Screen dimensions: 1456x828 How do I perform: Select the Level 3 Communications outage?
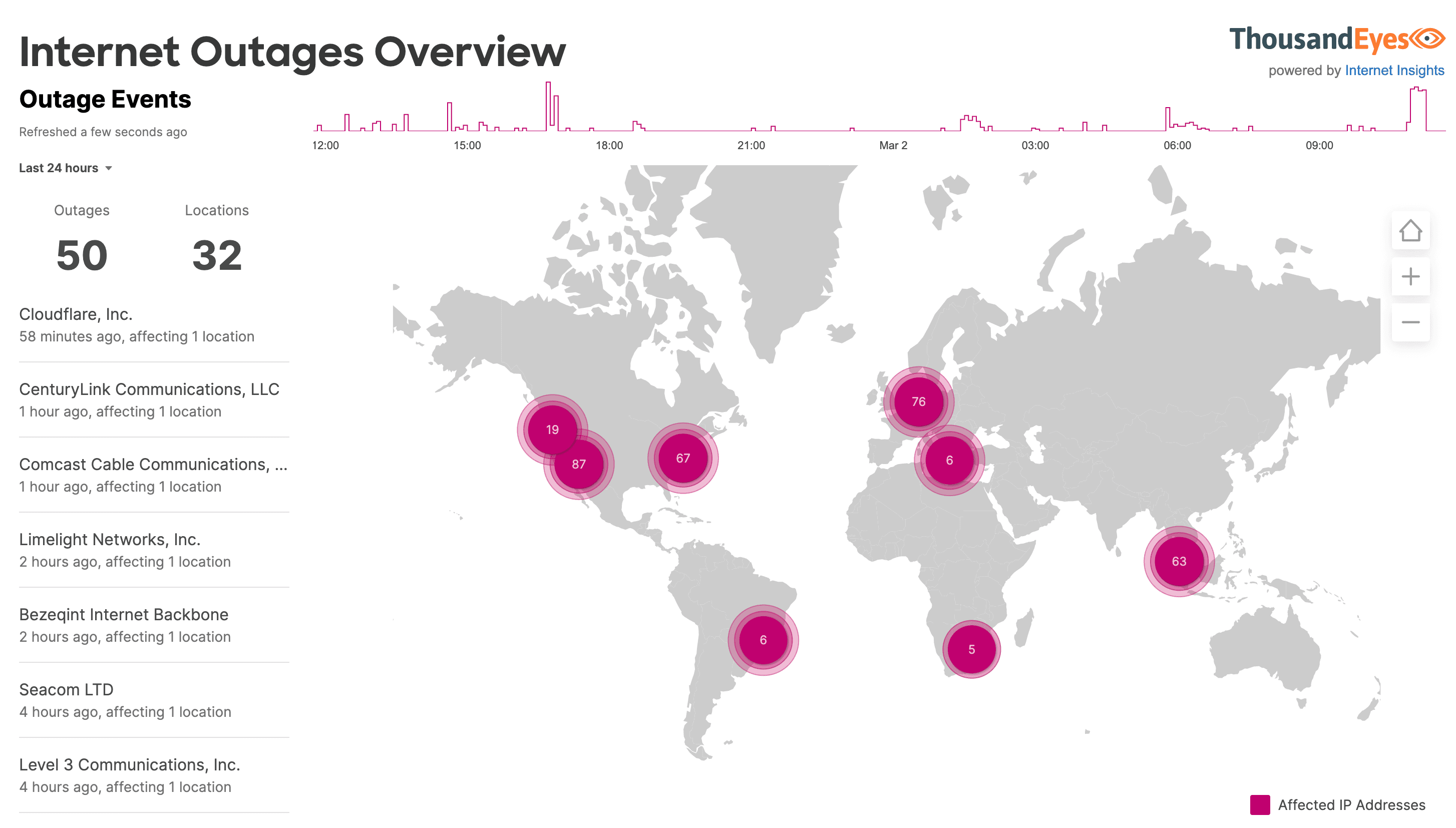(154, 775)
